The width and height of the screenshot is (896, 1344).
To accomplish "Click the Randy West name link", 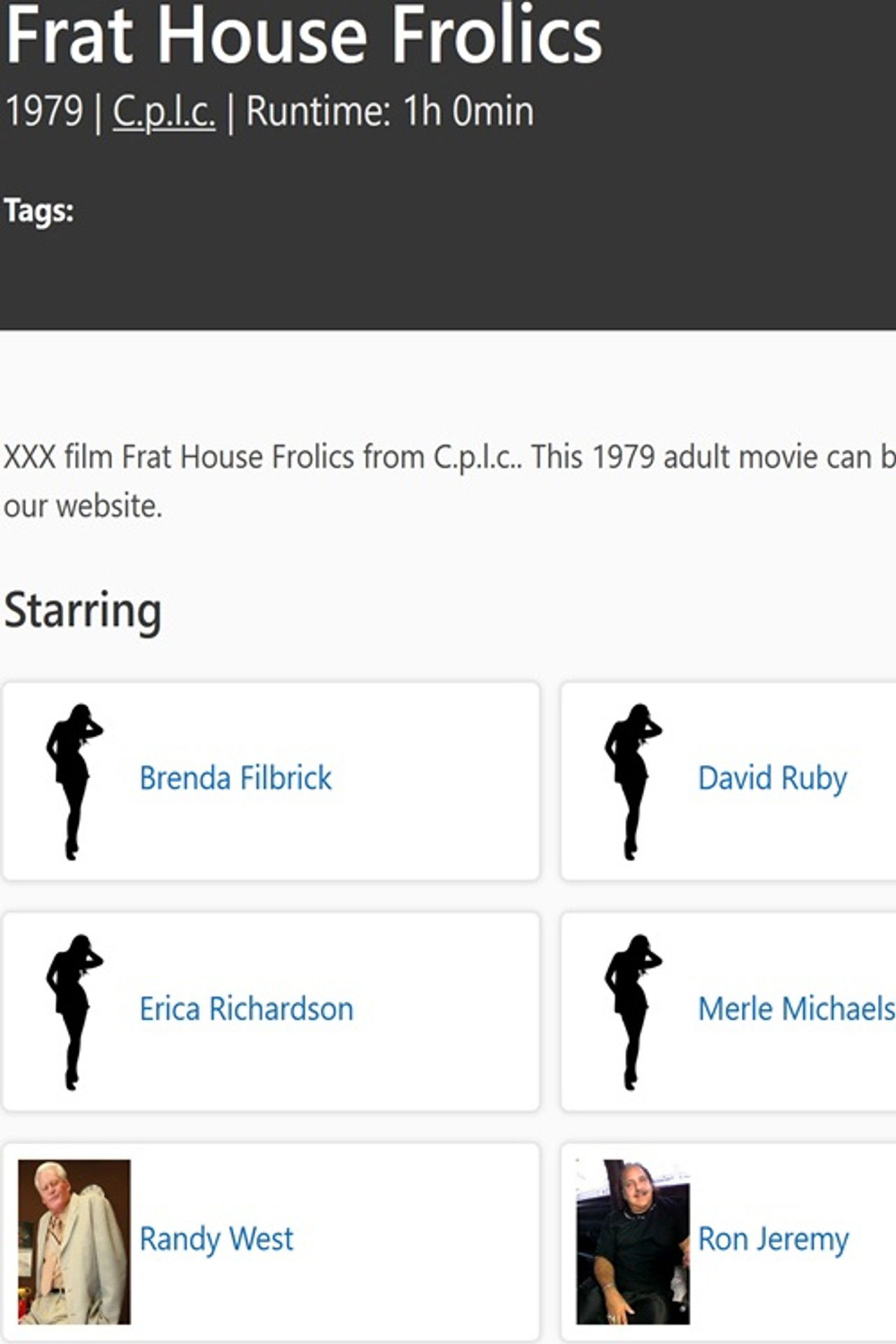I will 216,1239.
